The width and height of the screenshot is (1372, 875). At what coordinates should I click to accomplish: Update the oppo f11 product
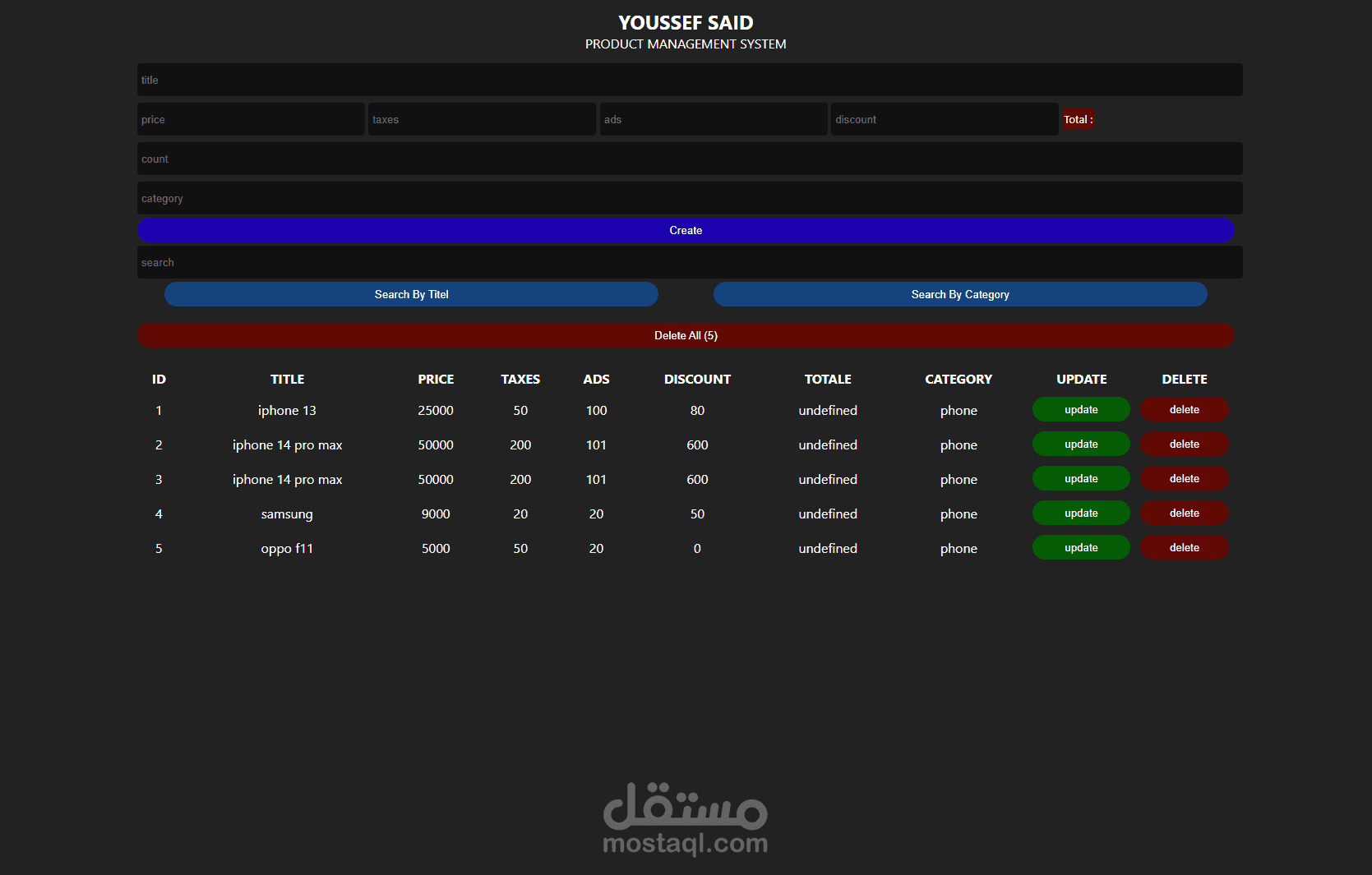coord(1081,547)
